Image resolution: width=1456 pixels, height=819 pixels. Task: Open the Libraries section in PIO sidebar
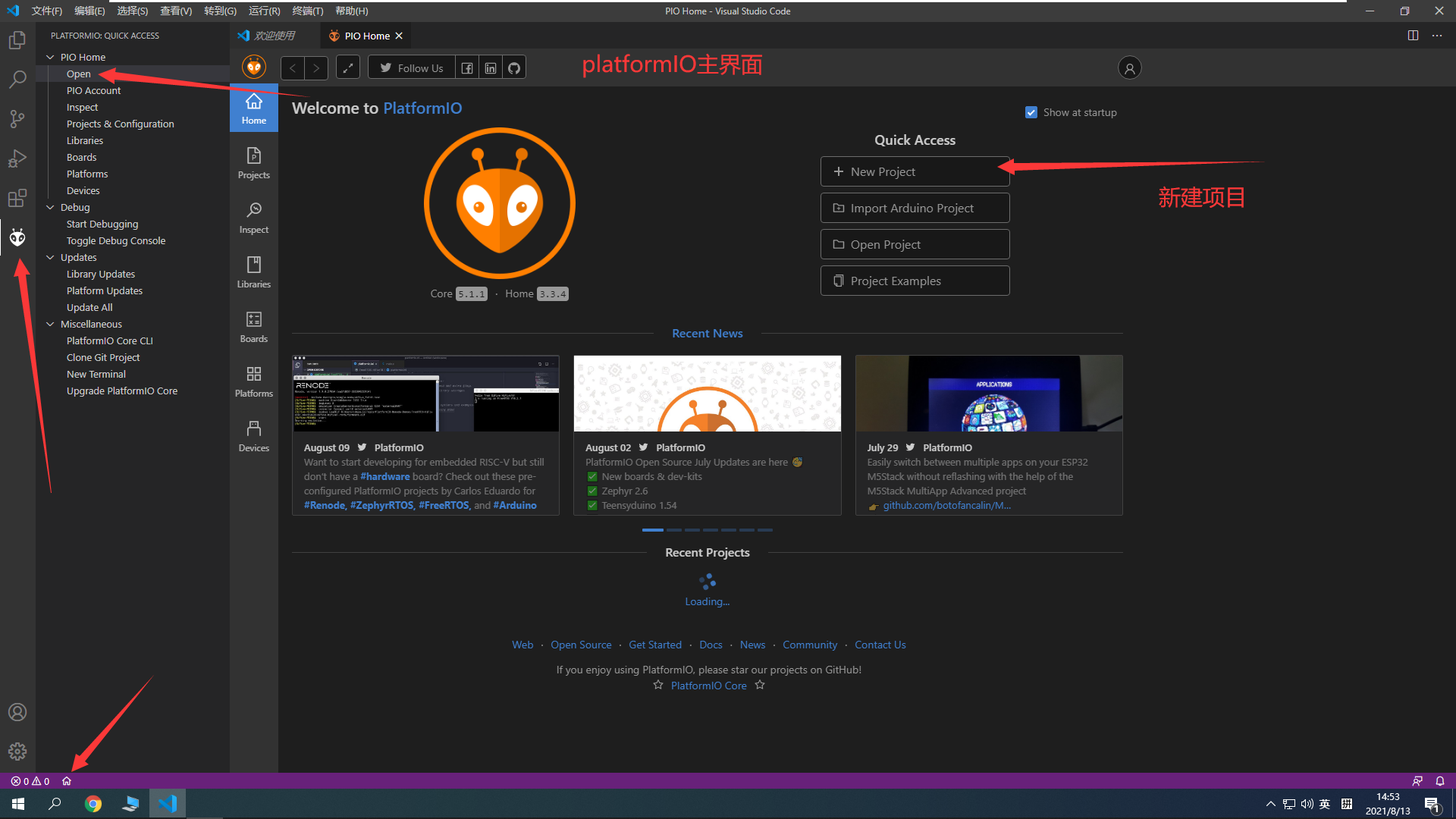[x=253, y=271]
